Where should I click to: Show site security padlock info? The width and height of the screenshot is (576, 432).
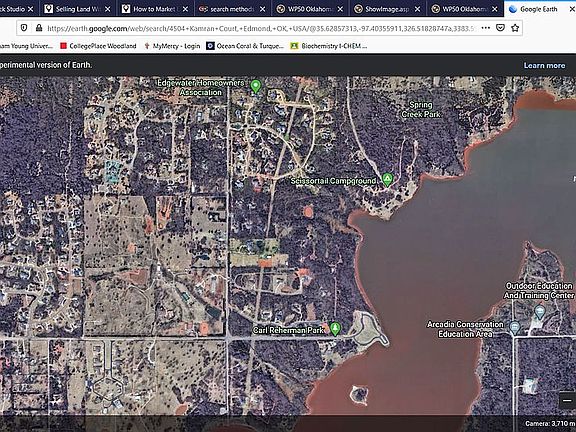[x=39, y=28]
